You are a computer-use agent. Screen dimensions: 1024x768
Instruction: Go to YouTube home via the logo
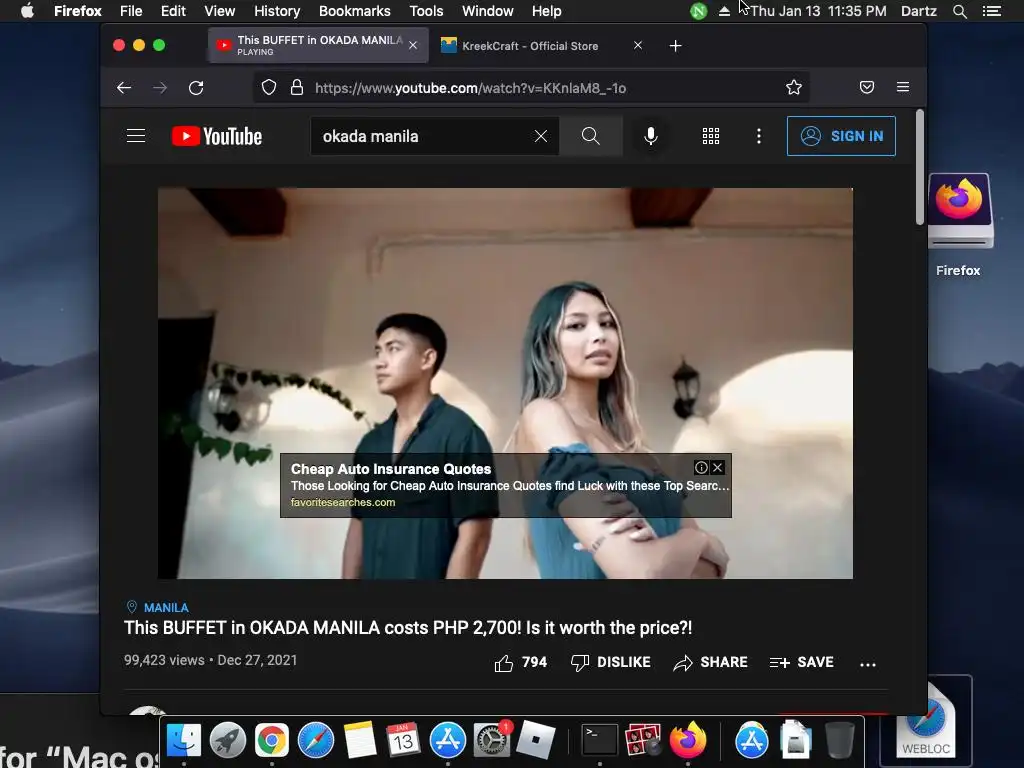click(217, 136)
